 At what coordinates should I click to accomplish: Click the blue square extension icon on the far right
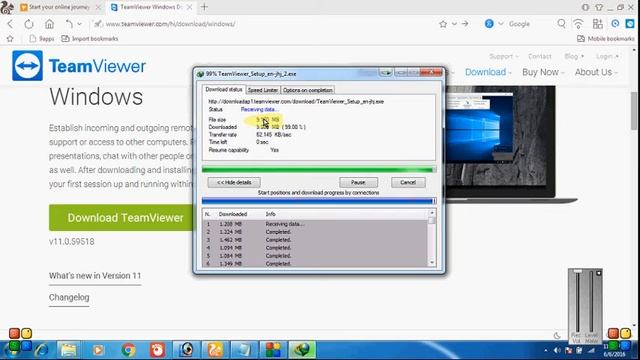click(630, 24)
